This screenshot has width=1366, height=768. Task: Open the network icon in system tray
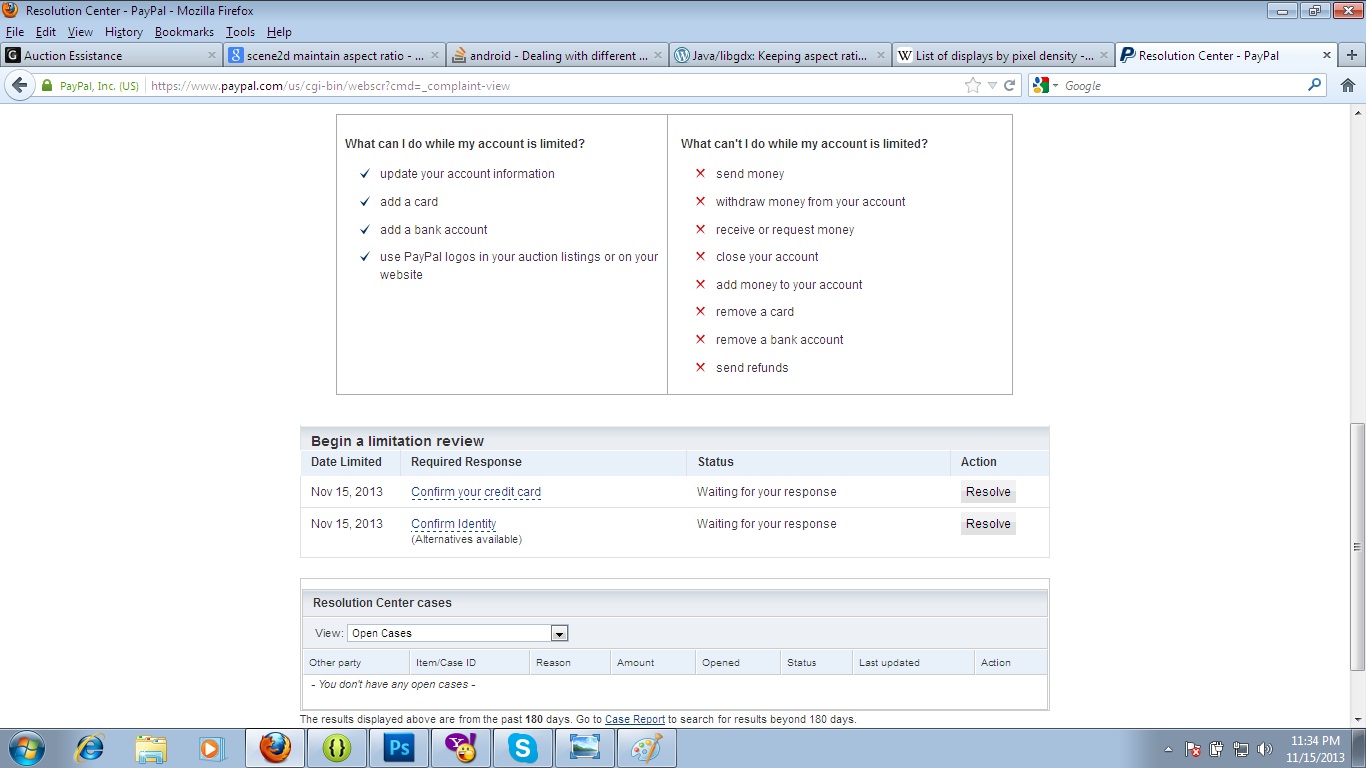click(x=1241, y=749)
